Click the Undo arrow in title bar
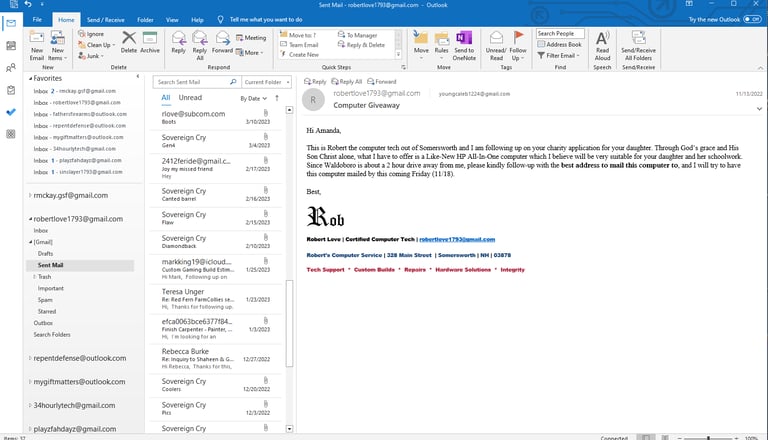This screenshot has height=440, width=768. pyautogui.click(x=28, y=4)
